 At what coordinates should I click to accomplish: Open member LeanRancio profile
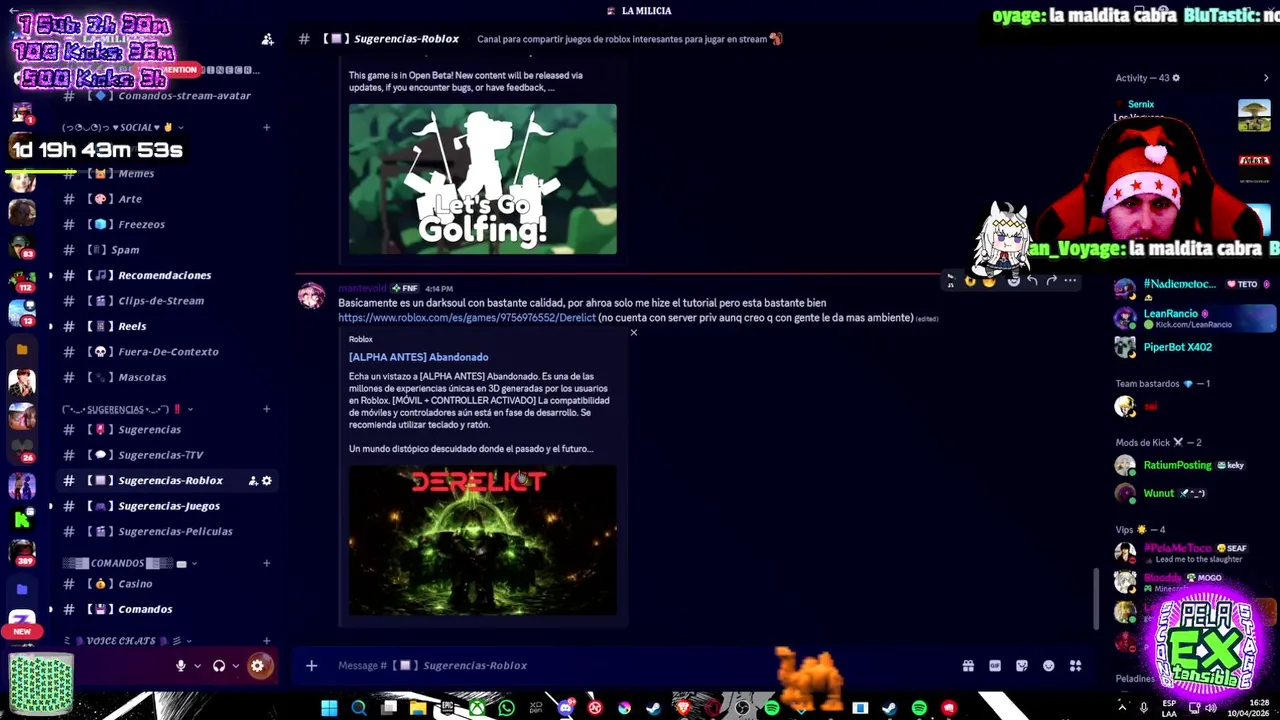point(1195,318)
